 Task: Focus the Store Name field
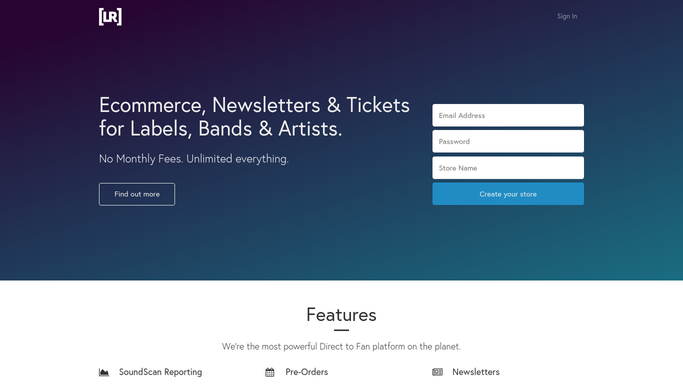coord(508,168)
